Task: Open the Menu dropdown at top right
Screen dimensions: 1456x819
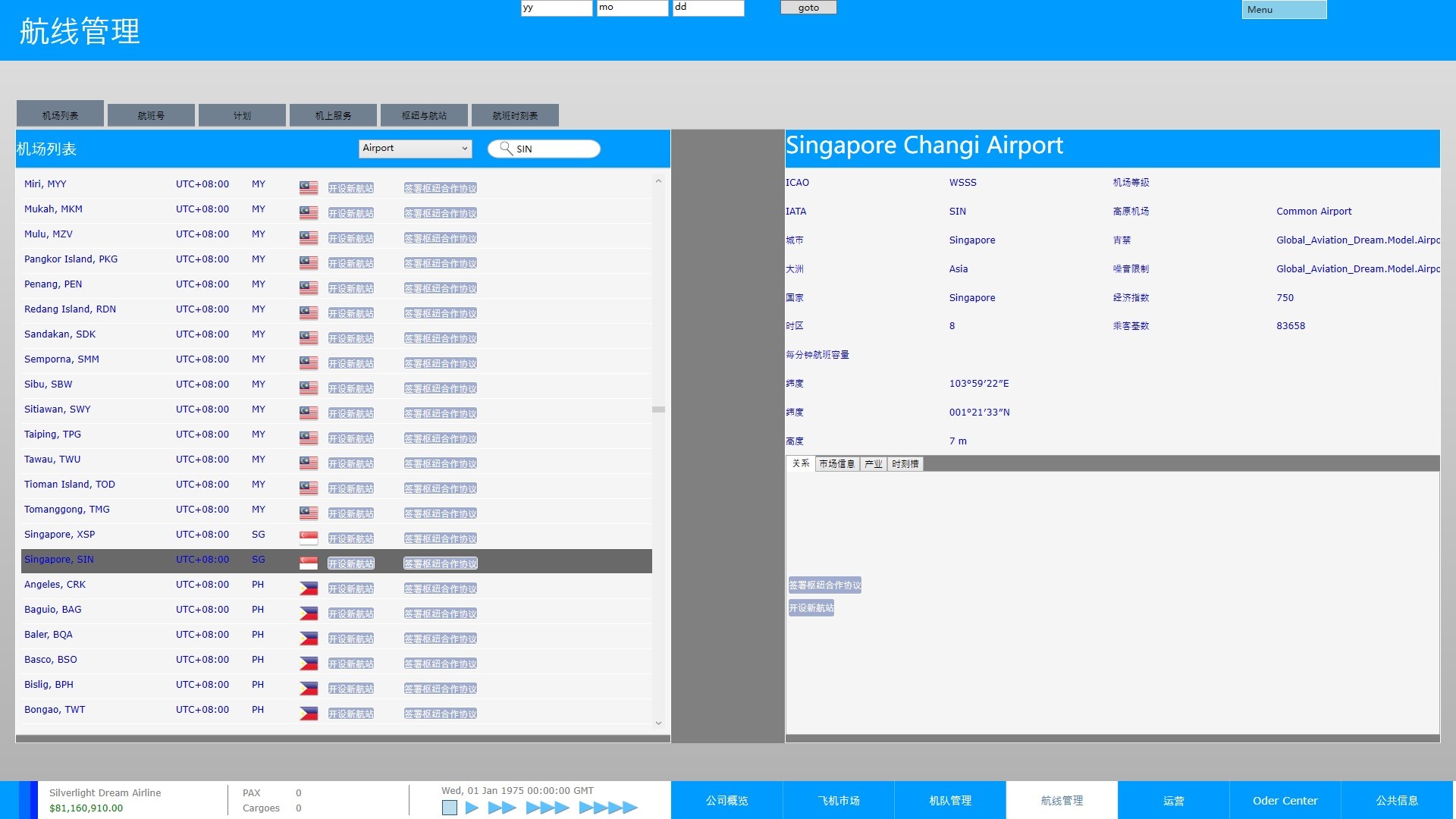Action: [1284, 10]
